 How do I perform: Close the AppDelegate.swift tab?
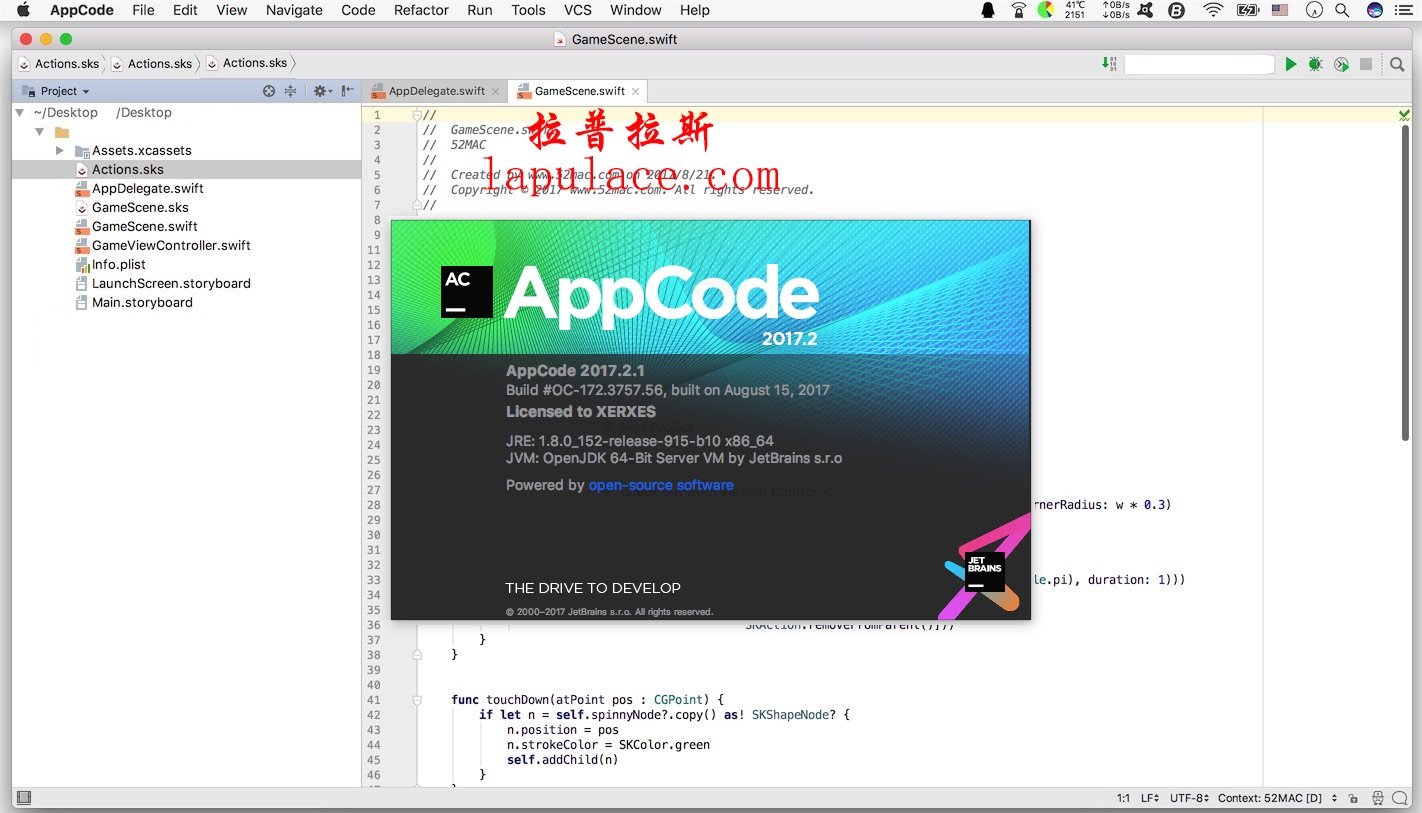pos(496,91)
